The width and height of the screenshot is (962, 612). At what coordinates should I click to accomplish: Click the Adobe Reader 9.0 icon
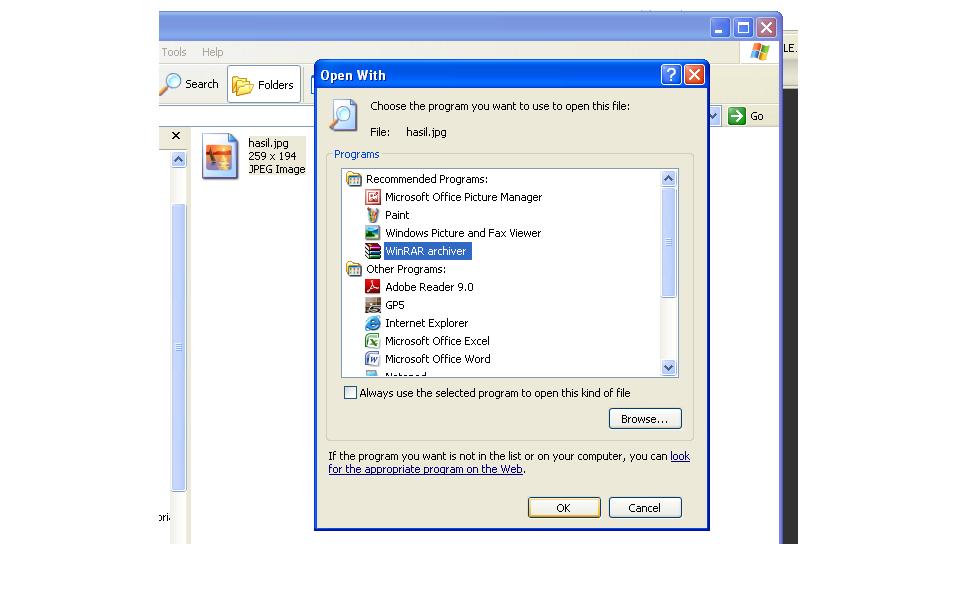pyautogui.click(x=372, y=286)
